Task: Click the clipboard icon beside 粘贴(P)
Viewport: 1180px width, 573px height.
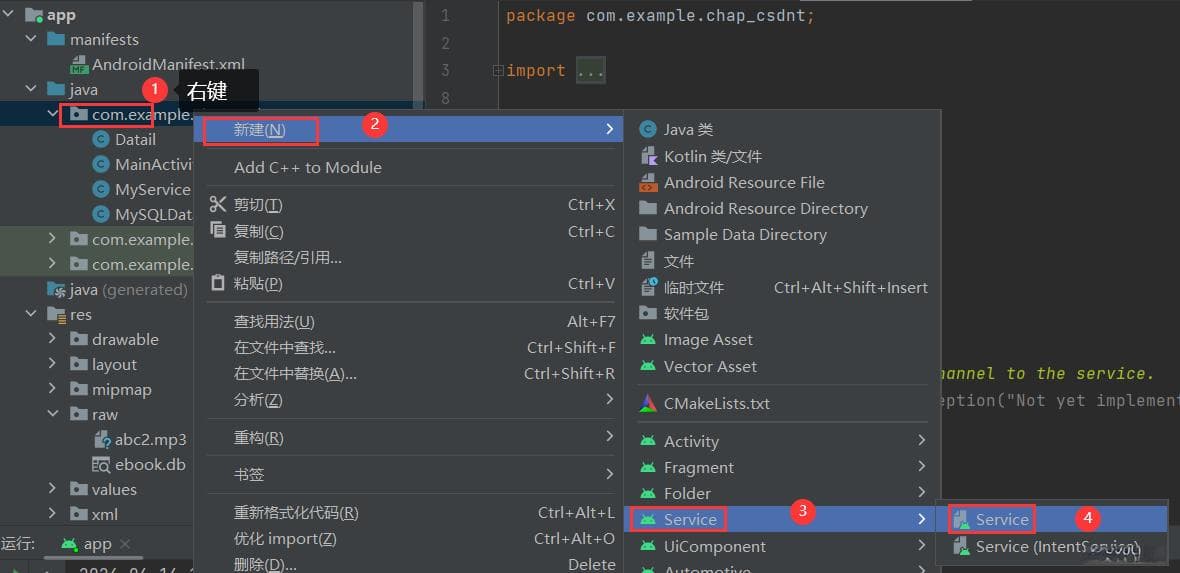Action: (217, 283)
